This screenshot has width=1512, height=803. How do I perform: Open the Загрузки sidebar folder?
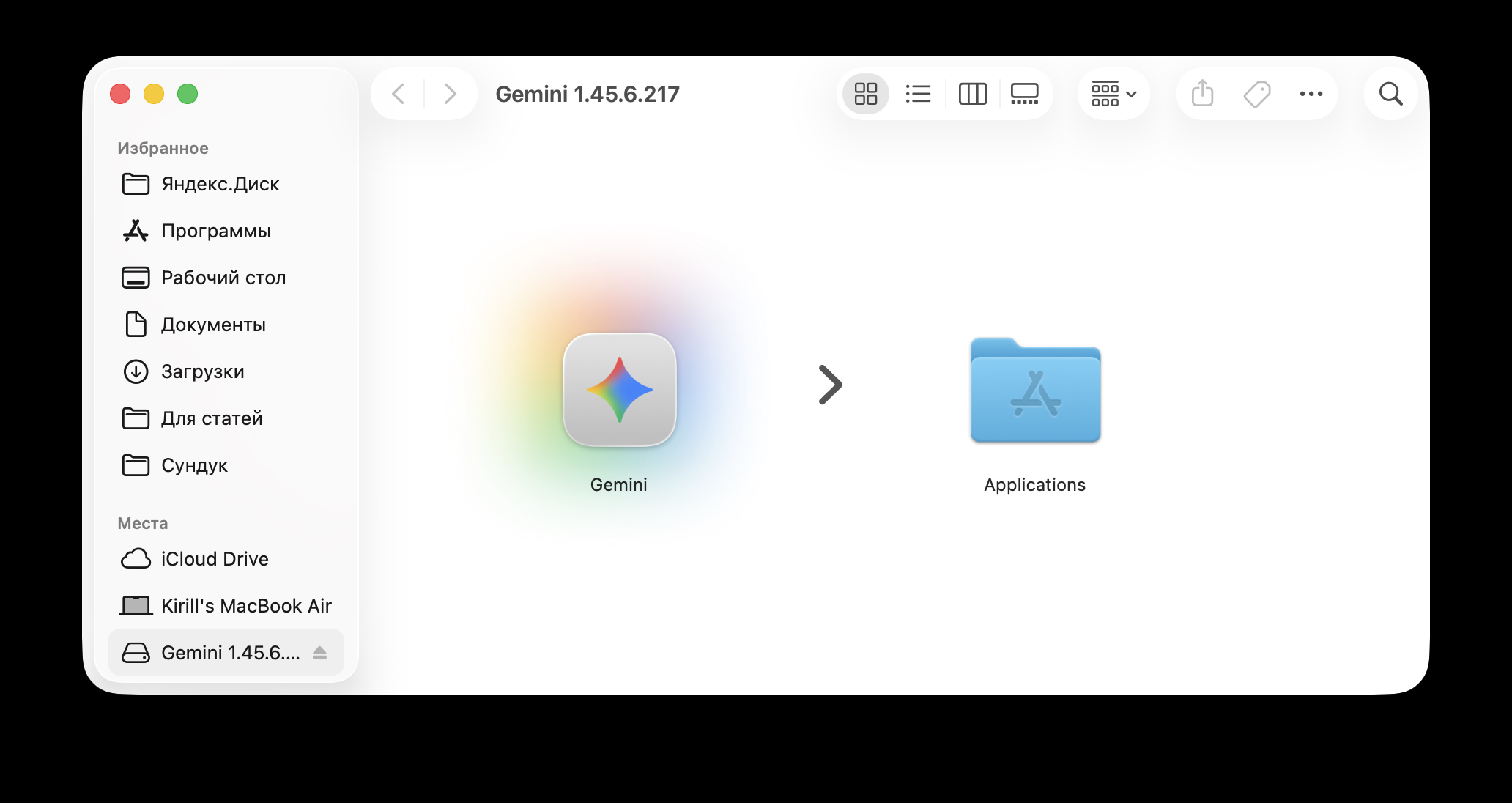click(202, 371)
